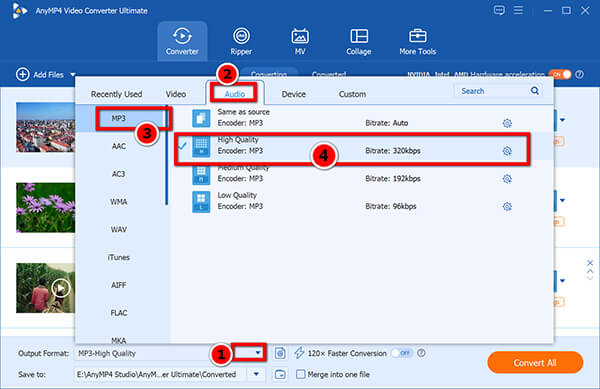Open format dropdown for the third video
The width and height of the screenshot is (600, 389).
(562, 281)
